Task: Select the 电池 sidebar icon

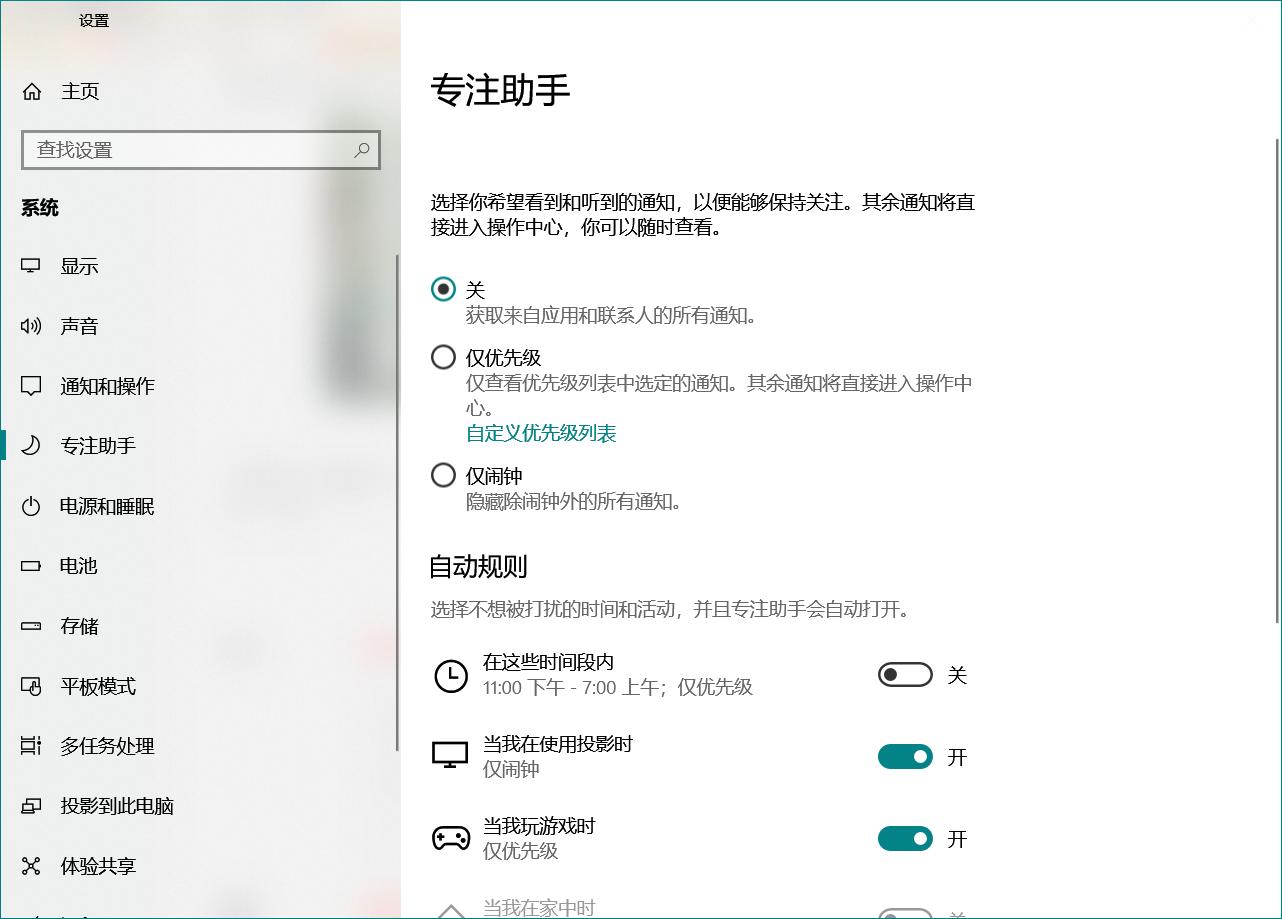Action: click(x=33, y=566)
